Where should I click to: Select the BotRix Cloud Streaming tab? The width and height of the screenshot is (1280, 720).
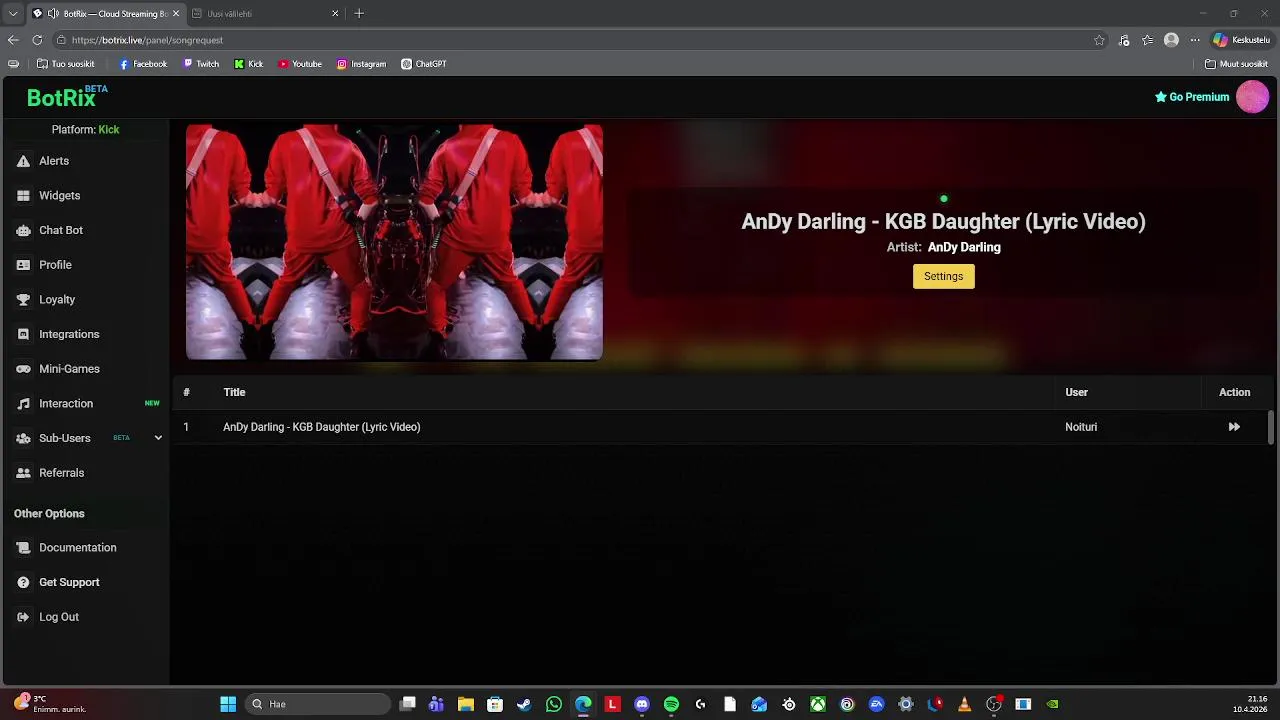[105, 13]
